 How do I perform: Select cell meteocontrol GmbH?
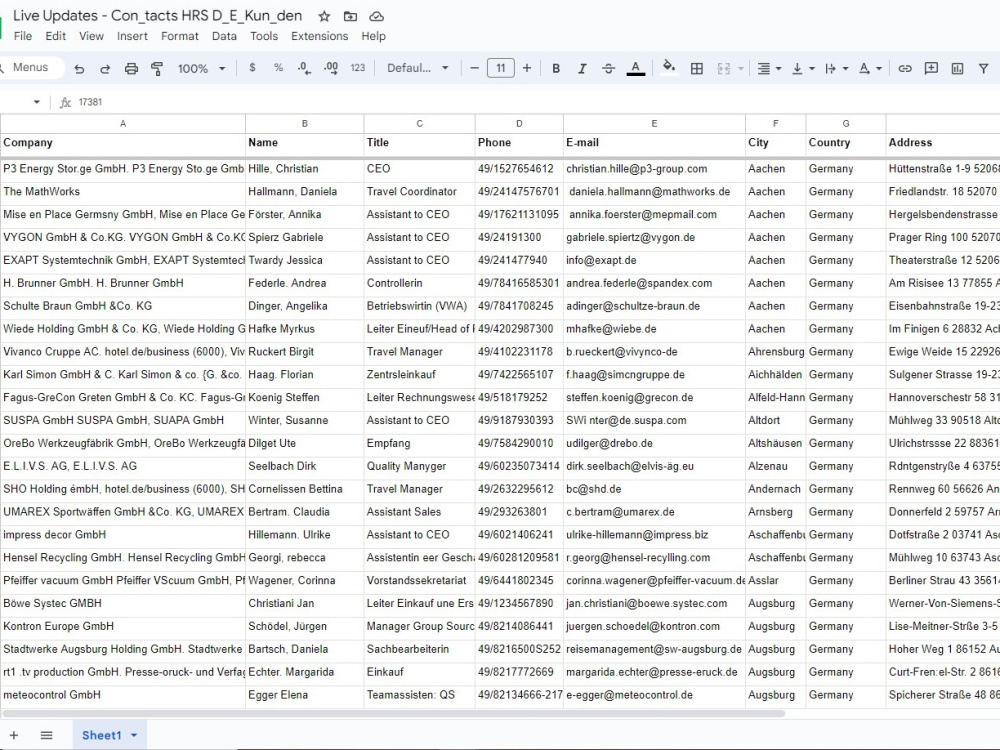(x=123, y=695)
